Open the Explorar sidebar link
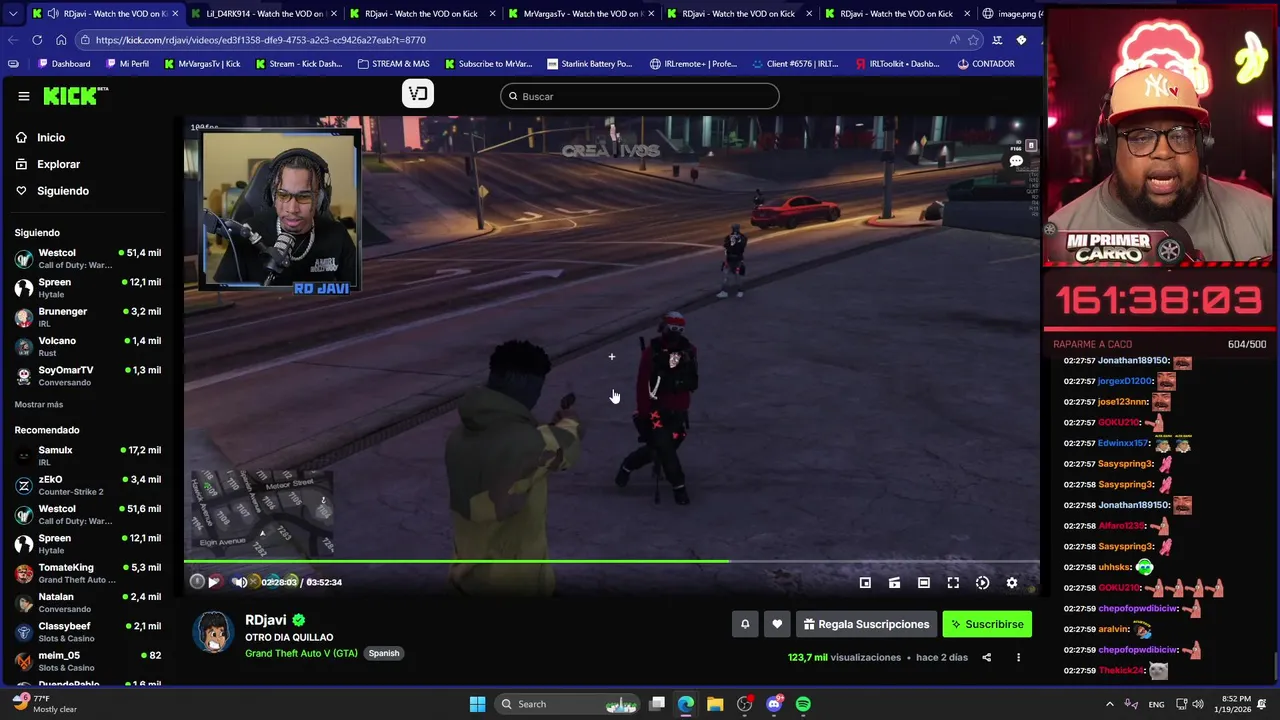The height and width of the screenshot is (720, 1280). 47,164
